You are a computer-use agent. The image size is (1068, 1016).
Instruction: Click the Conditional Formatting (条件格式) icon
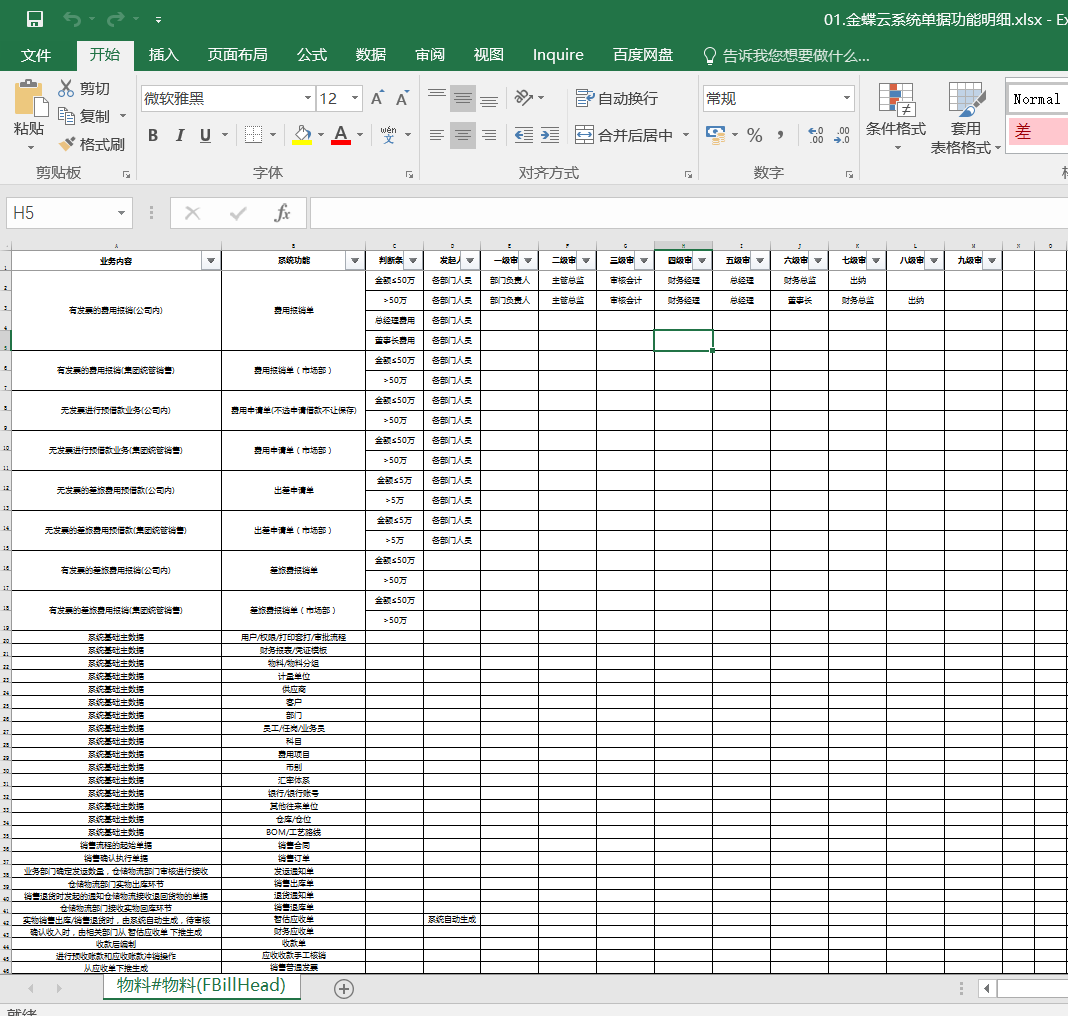(896, 99)
